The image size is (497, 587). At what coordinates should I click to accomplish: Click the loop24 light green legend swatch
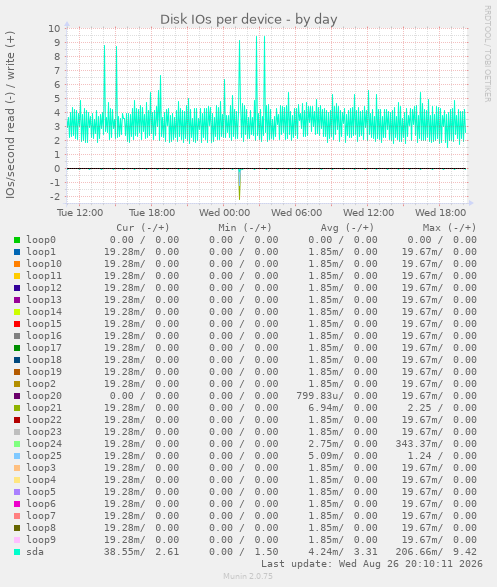point(17,444)
